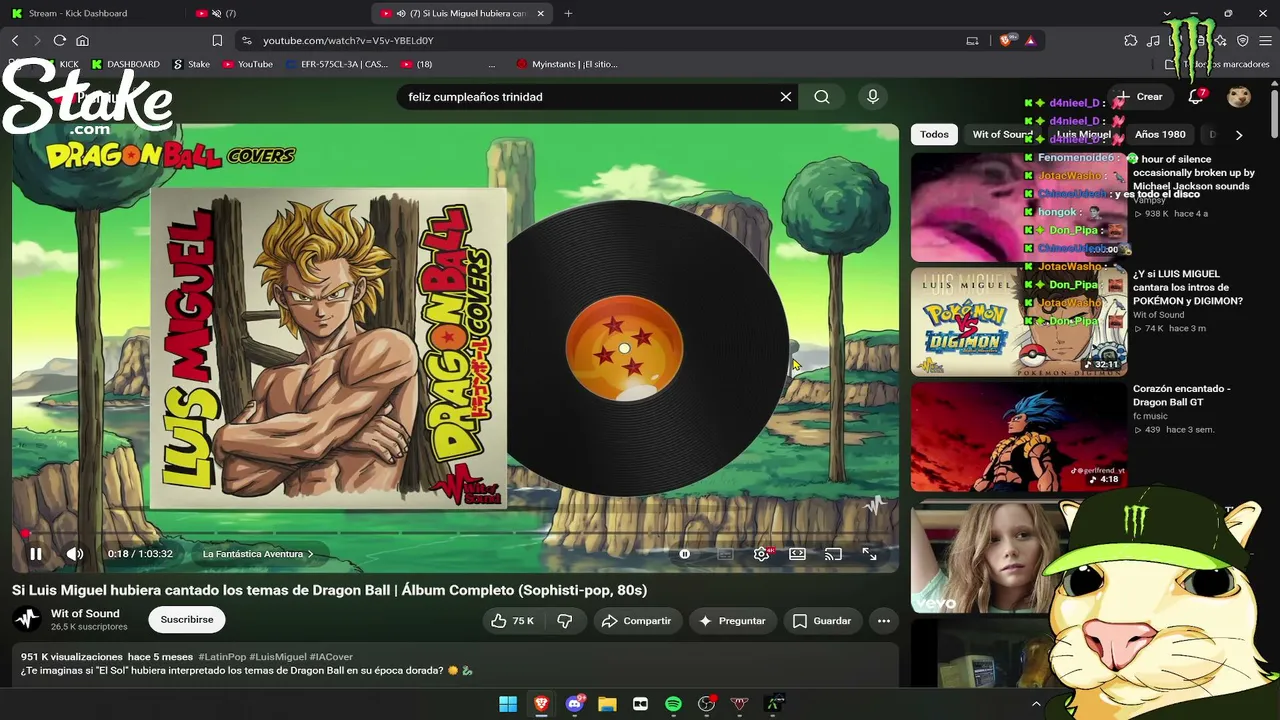Switch to theater mode

point(797,554)
